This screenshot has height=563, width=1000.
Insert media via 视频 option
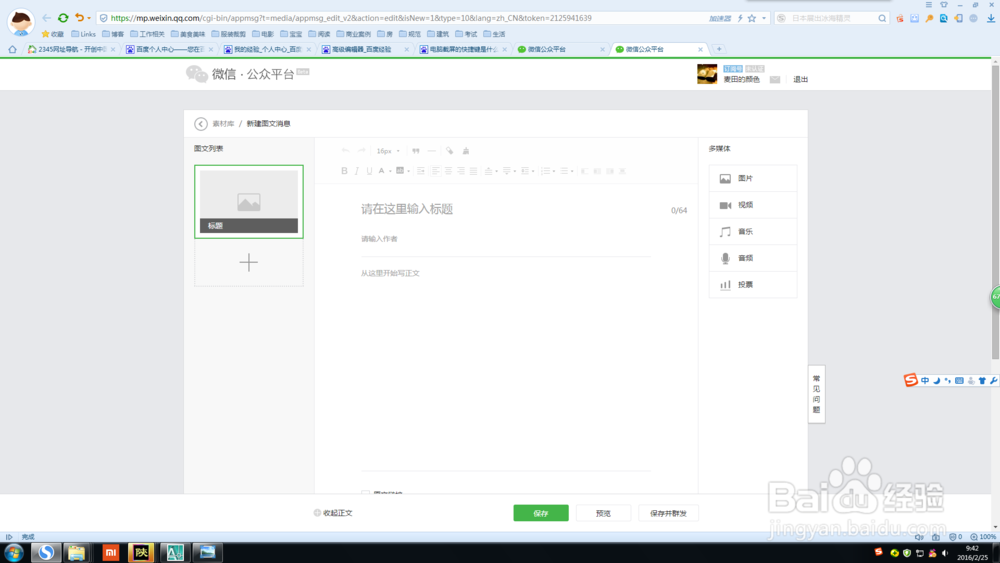point(753,205)
